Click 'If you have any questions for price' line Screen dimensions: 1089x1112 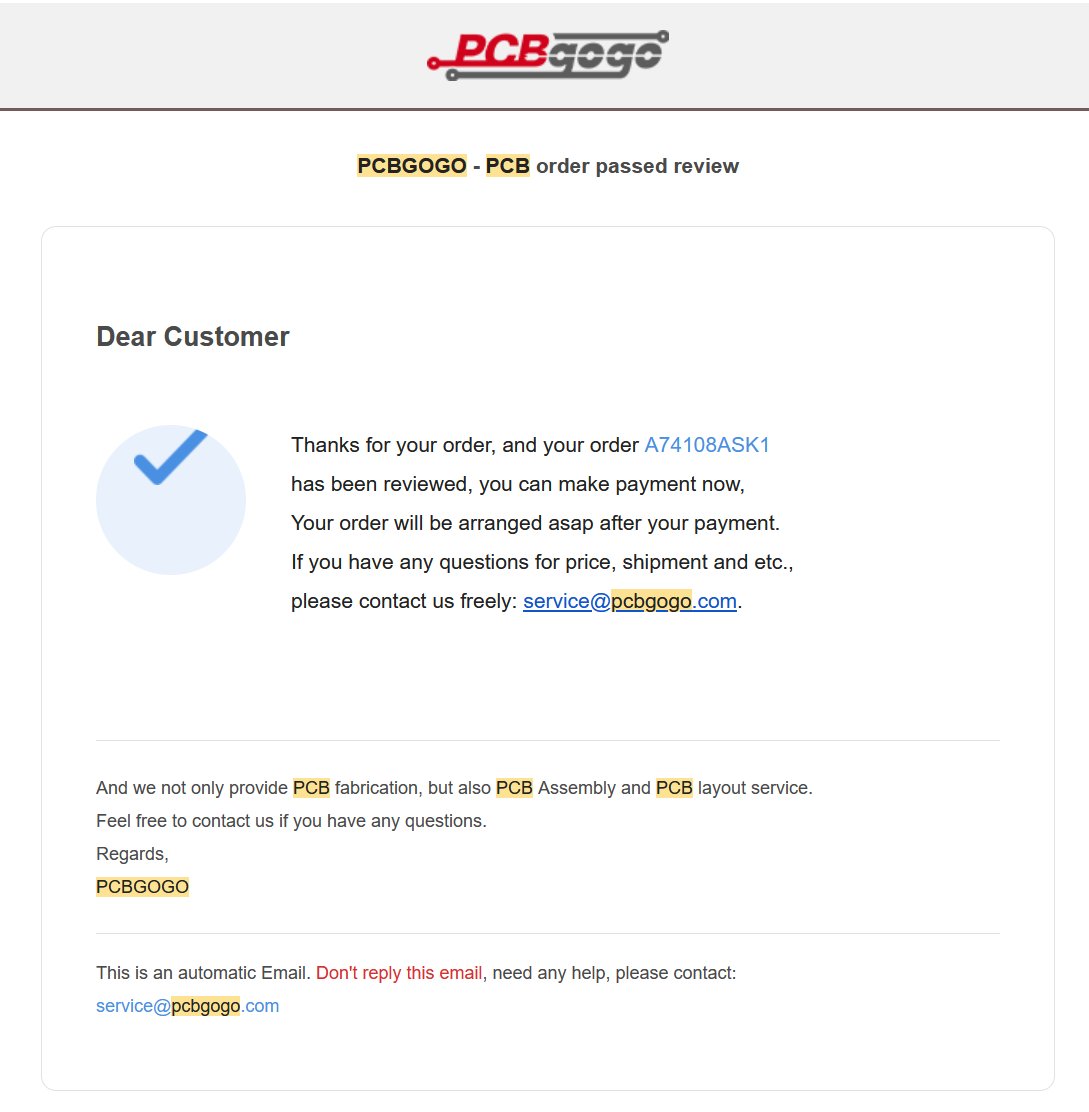click(x=542, y=562)
